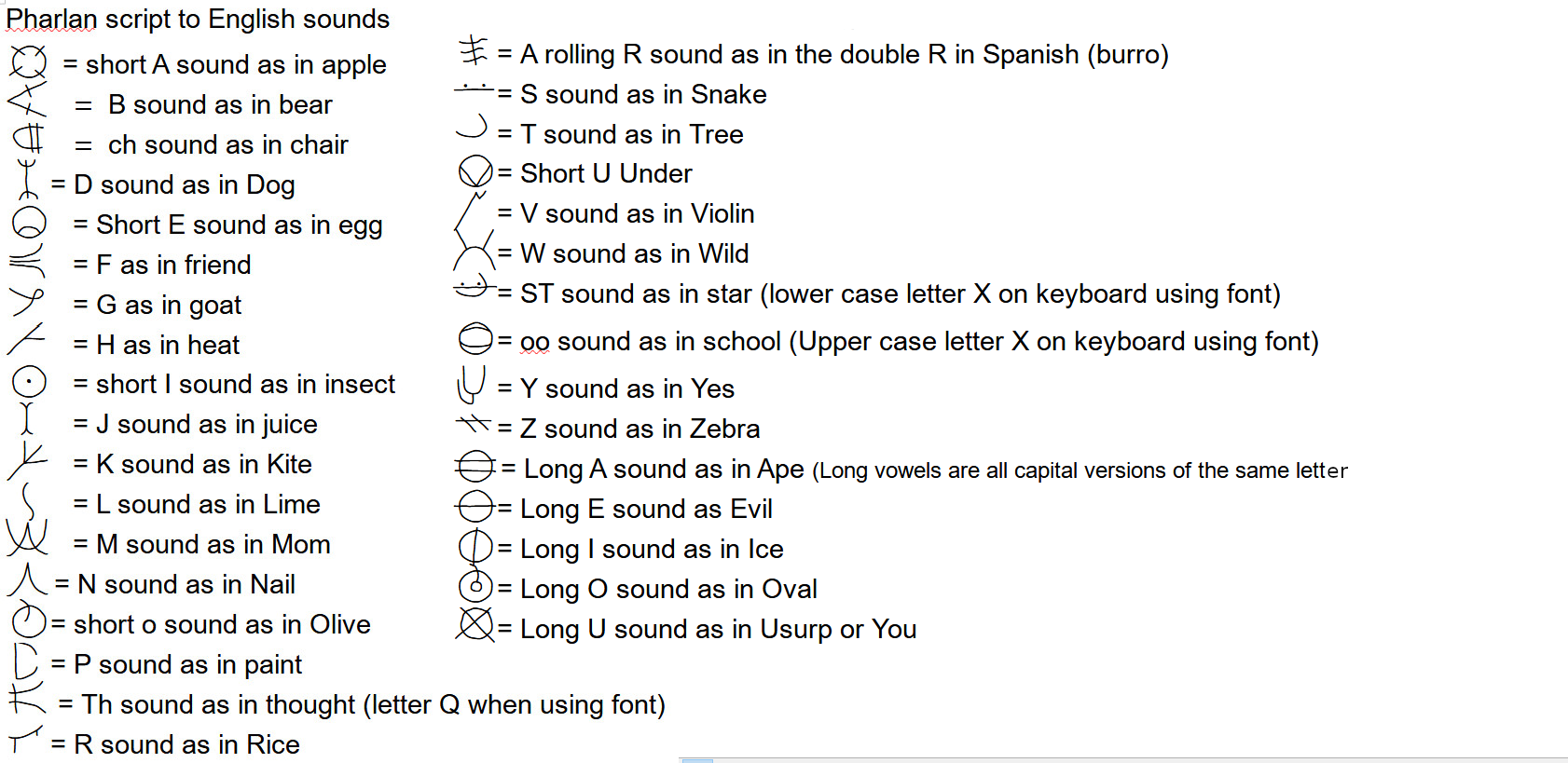The height and width of the screenshot is (763, 1568).
Task: Click the misspelled word 'Pharlan' in the title
Action: click(51, 19)
